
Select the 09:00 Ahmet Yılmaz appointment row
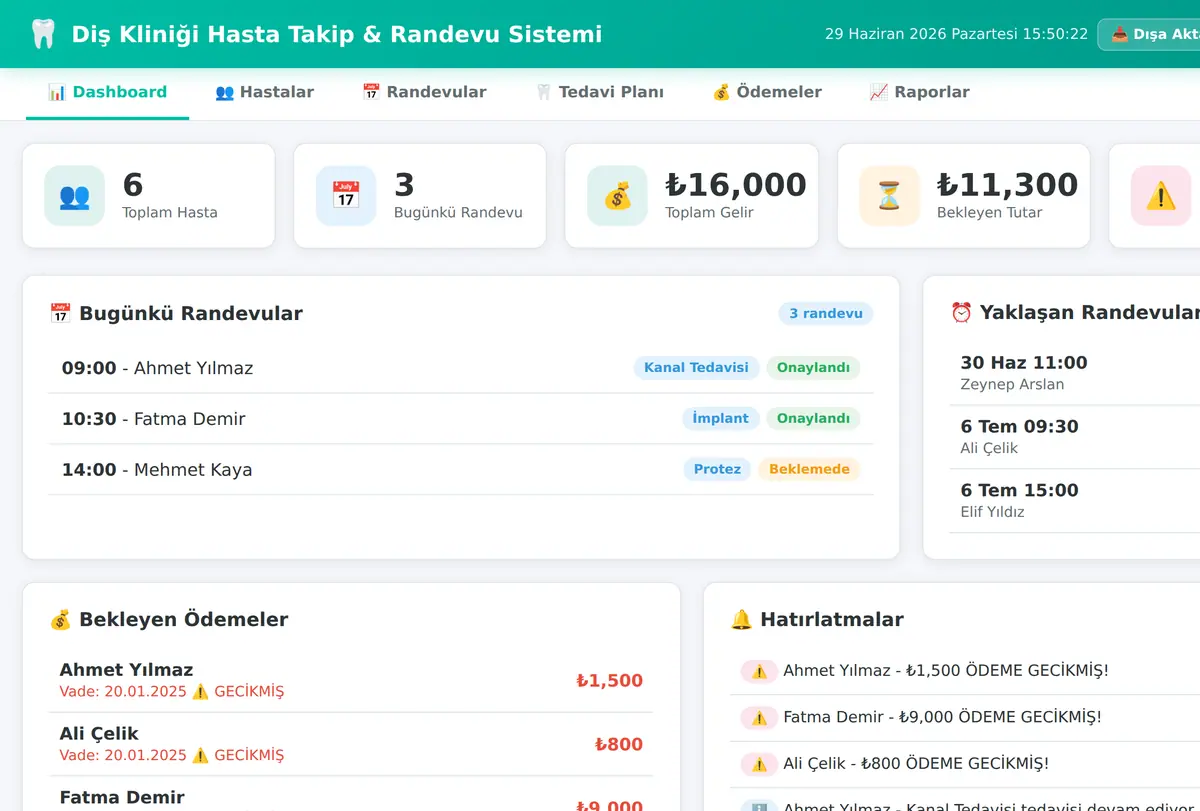click(x=461, y=368)
